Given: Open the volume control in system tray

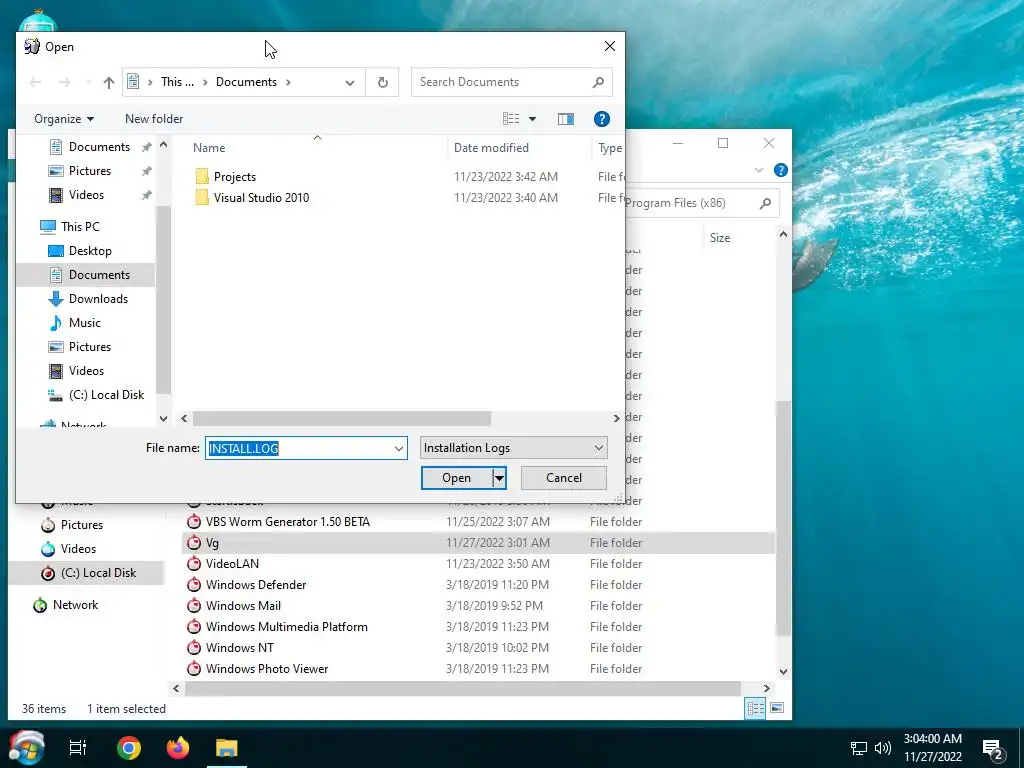Looking at the screenshot, I should (882, 748).
